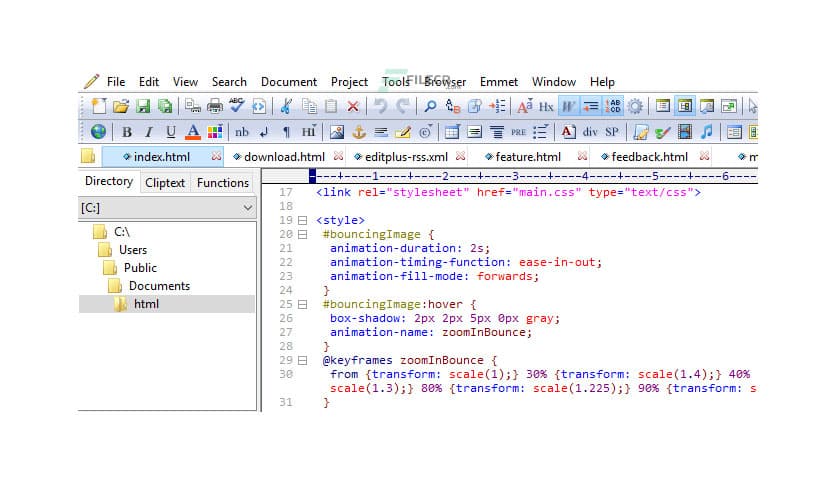This screenshot has width=836, height=484.
Task: Insert an image using the picture icon
Action: (337, 132)
